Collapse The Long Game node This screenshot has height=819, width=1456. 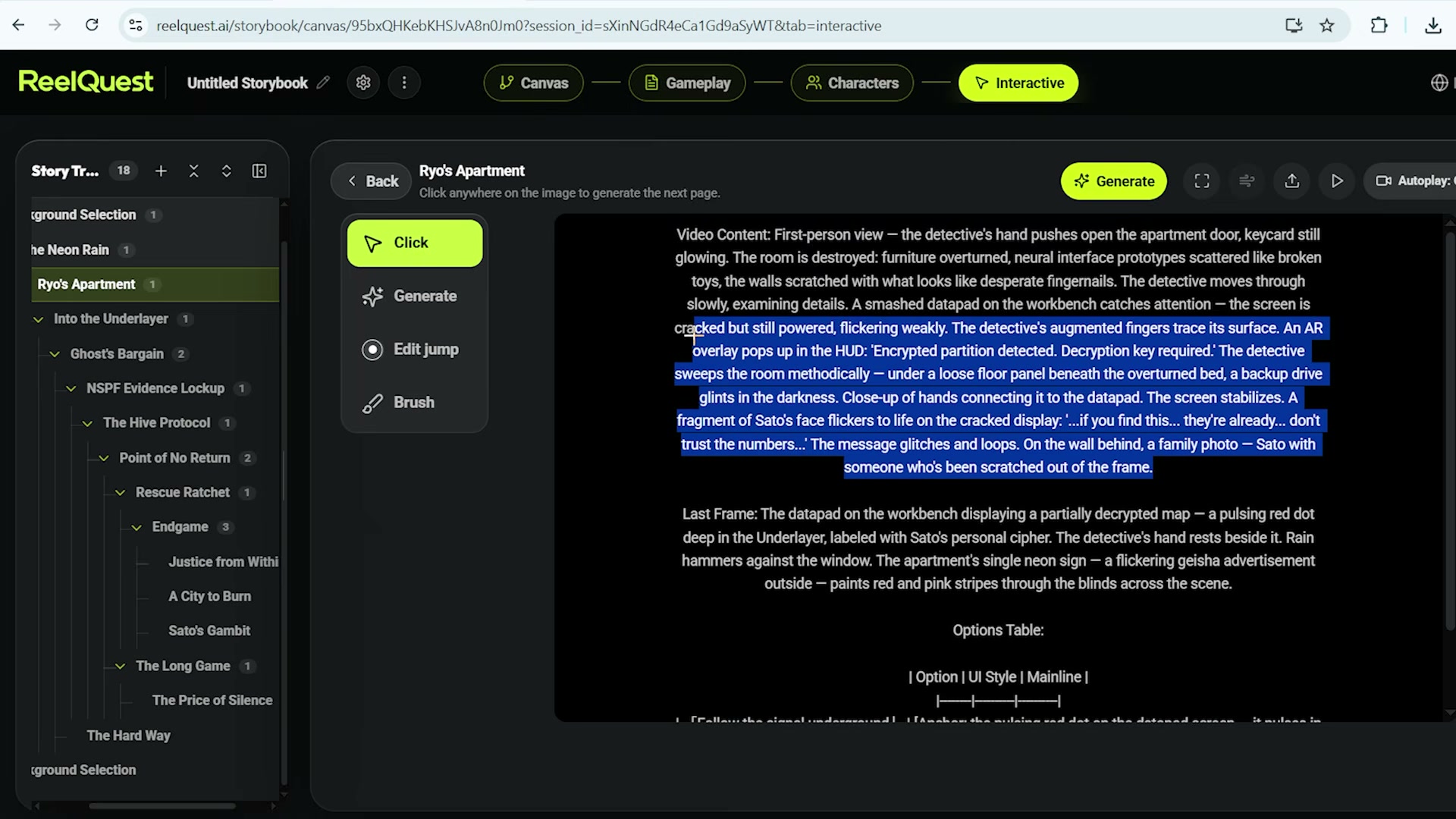coord(120,666)
